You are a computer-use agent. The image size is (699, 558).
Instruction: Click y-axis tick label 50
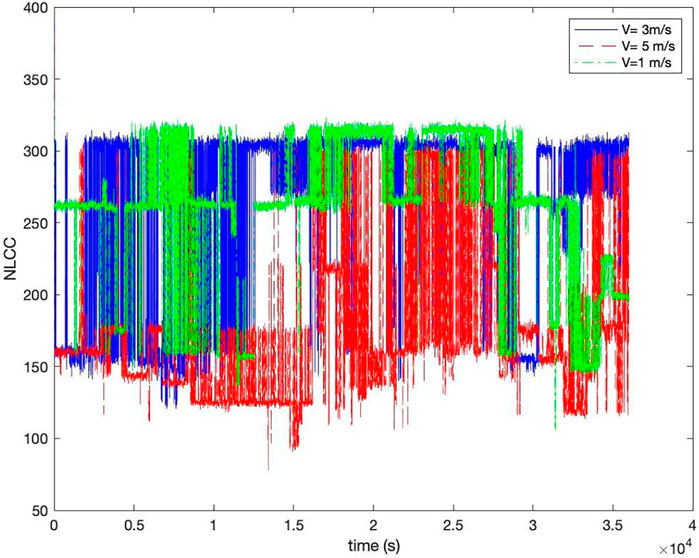[x=39, y=511]
